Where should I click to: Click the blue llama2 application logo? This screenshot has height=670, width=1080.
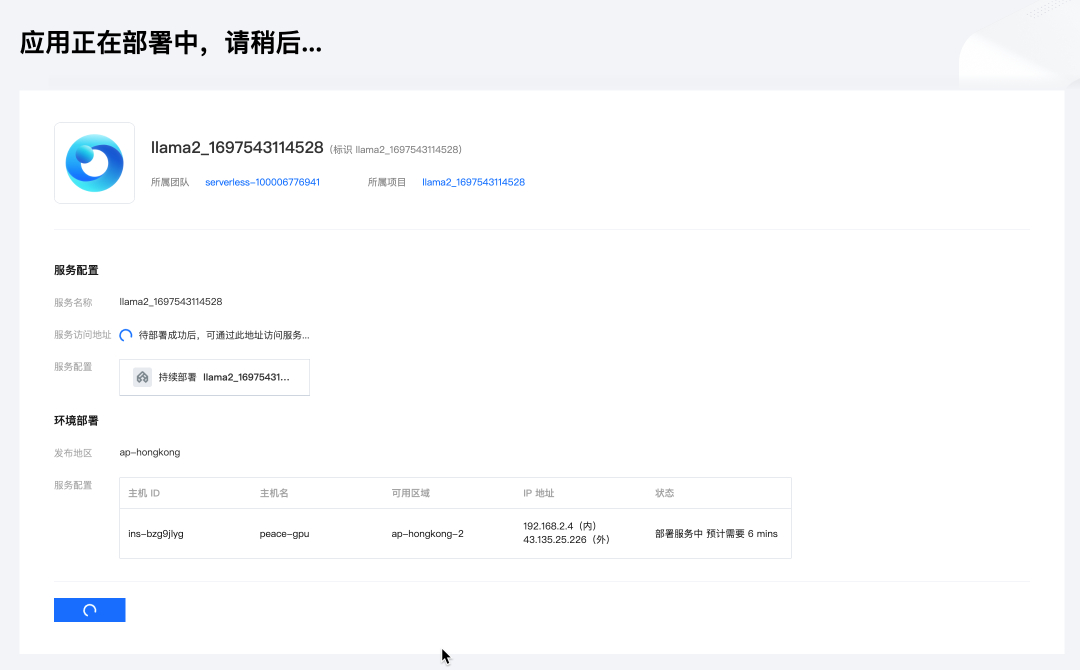tap(94, 163)
